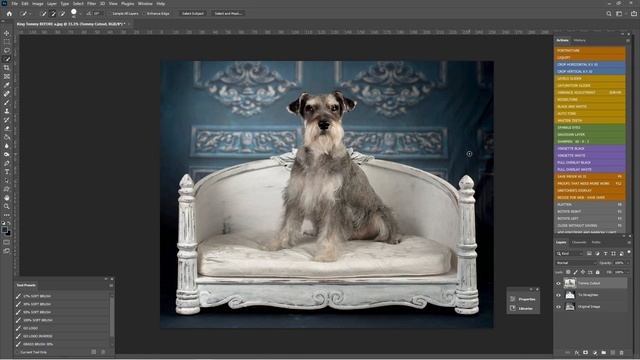Run the PORTRAITURE action

click(x=590, y=51)
